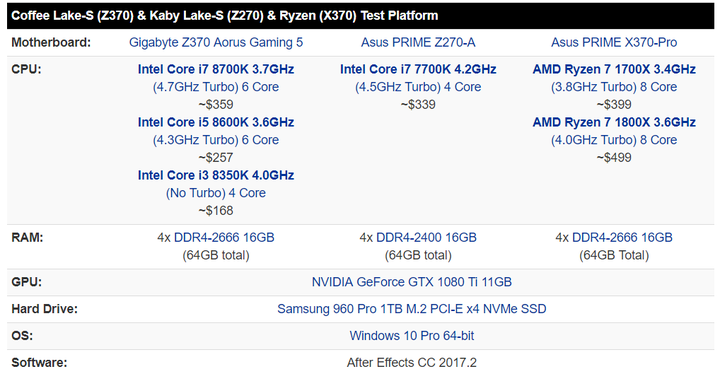Click the Test Platform table header bar

coord(360,16)
